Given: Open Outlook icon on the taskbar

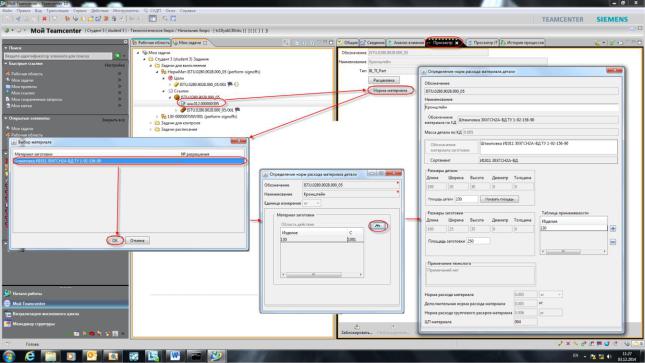Looking at the screenshot, I should point(91,356).
